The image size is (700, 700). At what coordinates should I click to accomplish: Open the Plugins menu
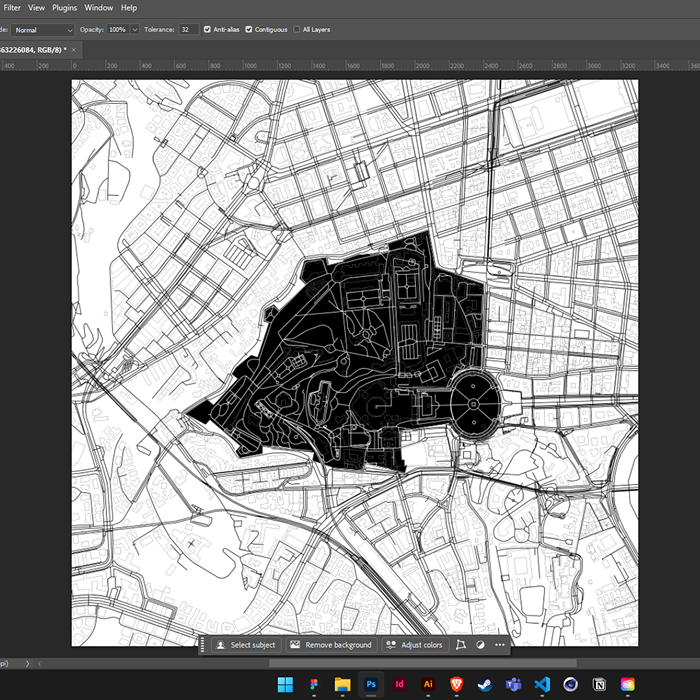(65, 8)
